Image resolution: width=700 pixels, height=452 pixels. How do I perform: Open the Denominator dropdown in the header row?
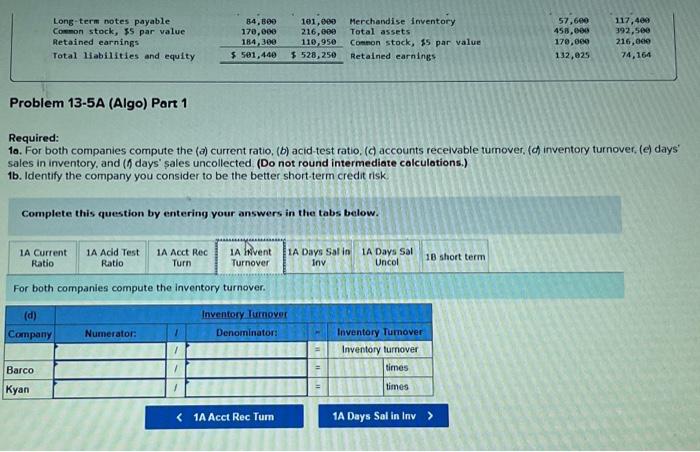(x=246, y=350)
